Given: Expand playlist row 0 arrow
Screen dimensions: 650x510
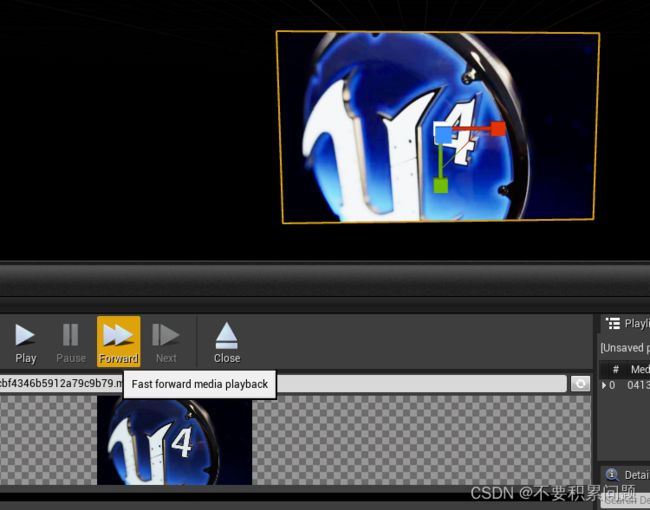Looking at the screenshot, I should (x=604, y=386).
